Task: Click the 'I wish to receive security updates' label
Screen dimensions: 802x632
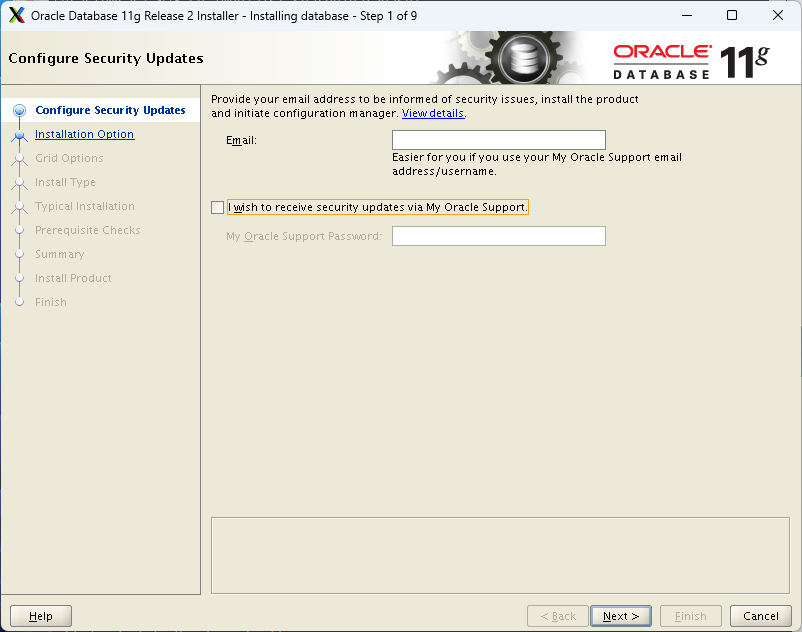Action: [x=377, y=207]
